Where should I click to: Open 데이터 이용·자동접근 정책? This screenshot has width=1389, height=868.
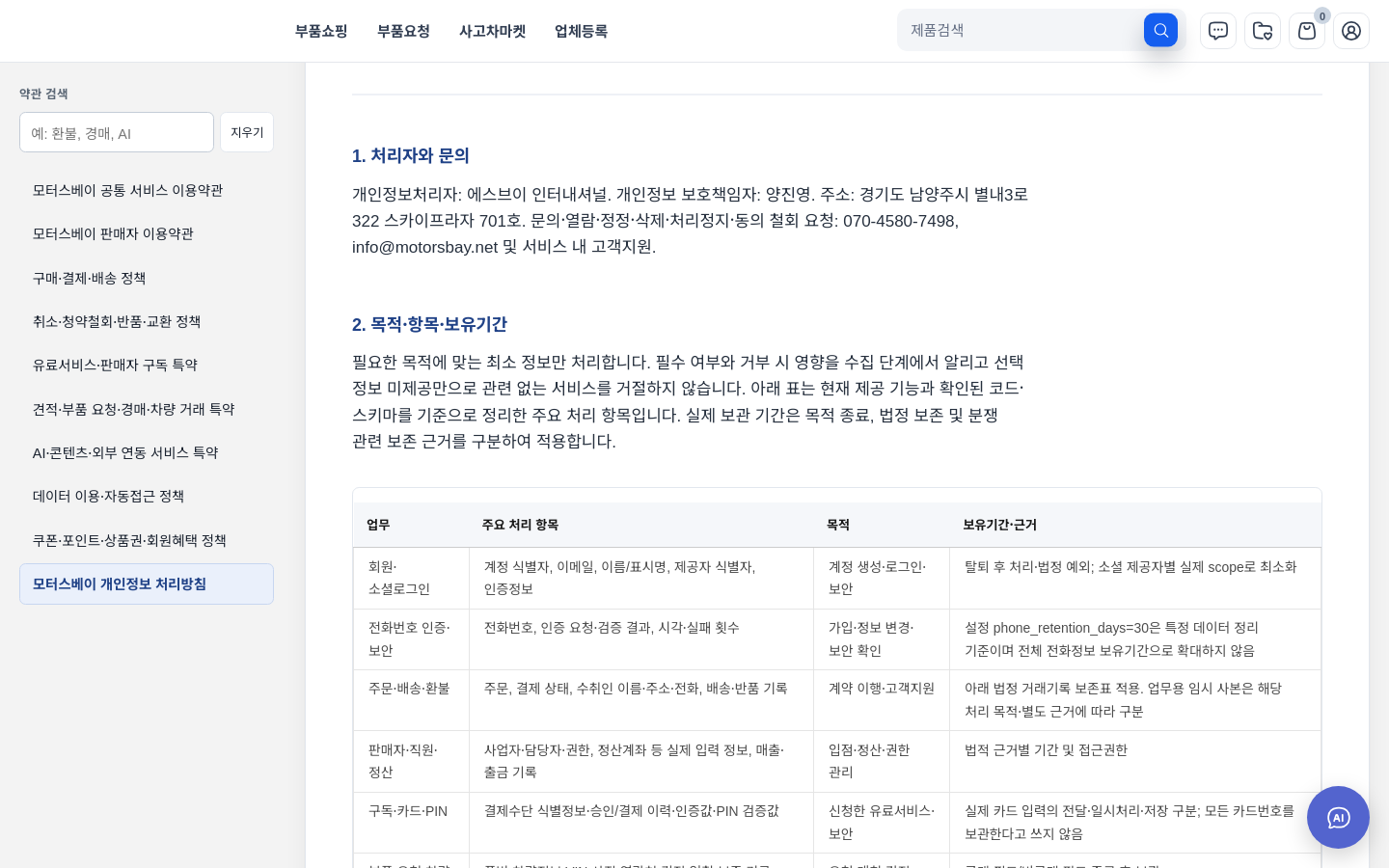tap(147, 496)
